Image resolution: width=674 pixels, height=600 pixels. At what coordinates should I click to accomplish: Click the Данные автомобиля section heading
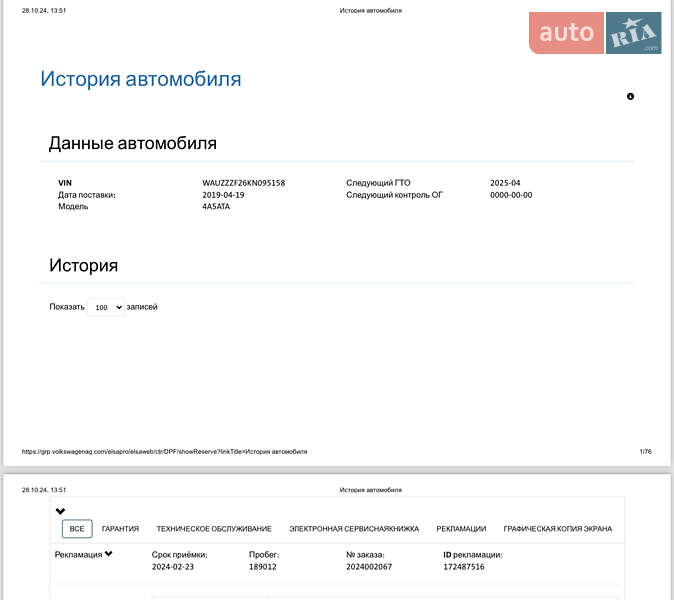coord(133,143)
